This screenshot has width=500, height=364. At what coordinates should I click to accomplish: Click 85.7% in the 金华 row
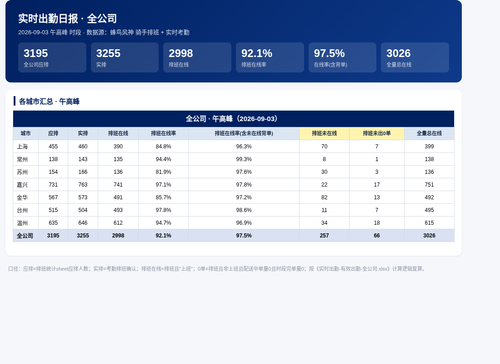click(x=163, y=197)
